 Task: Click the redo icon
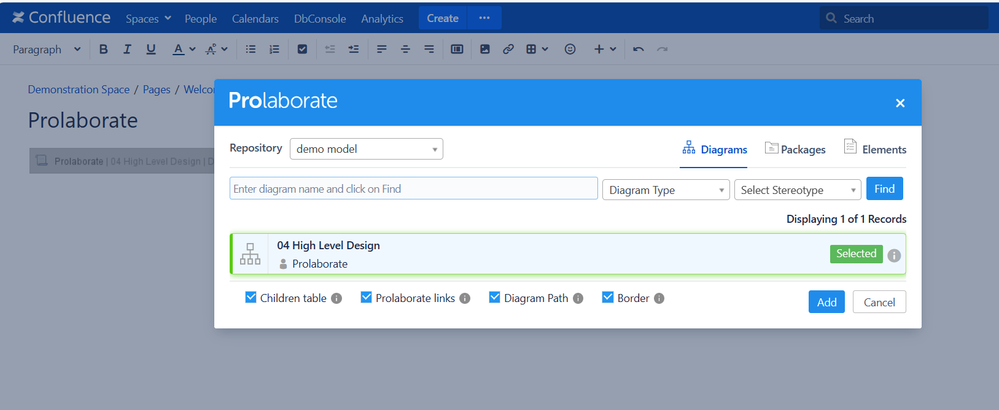pyautogui.click(x=662, y=49)
